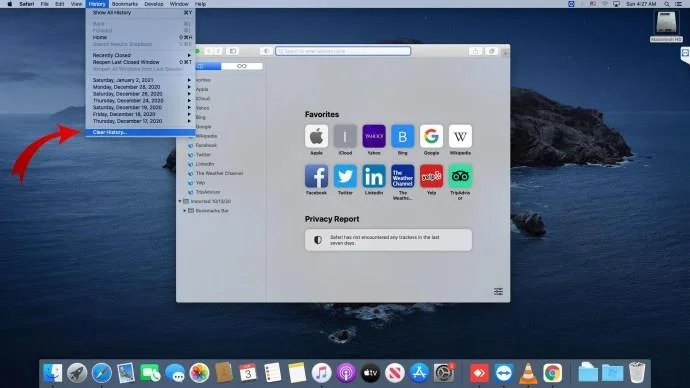Select Yelp bookmark in sidebar
The width and height of the screenshot is (690, 388).
(200, 183)
